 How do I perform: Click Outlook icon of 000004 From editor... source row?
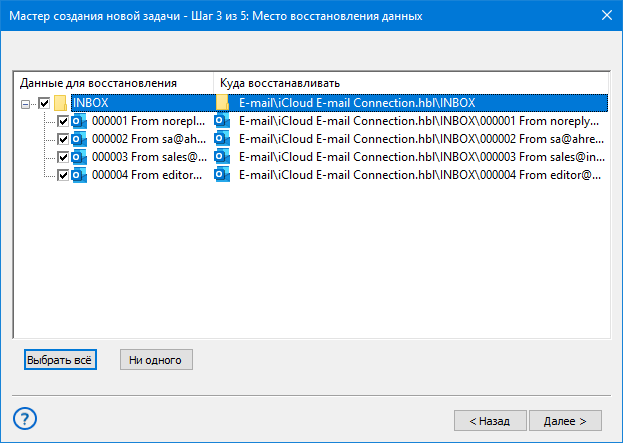79,175
